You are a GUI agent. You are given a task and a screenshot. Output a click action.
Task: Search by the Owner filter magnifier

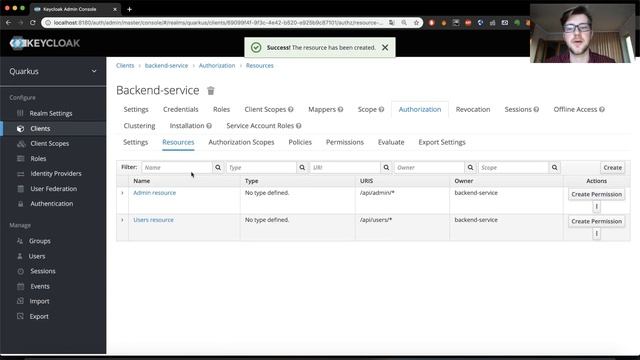[x=470, y=167]
